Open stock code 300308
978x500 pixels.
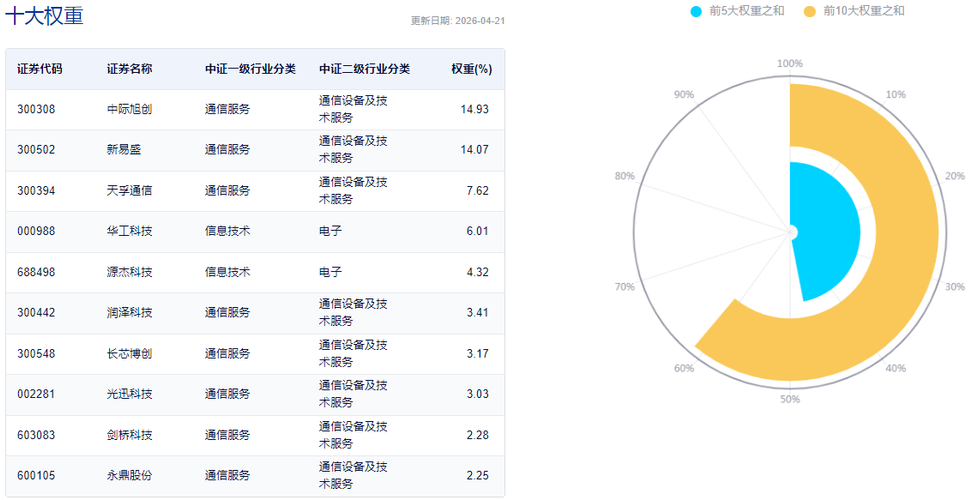[x=36, y=109]
